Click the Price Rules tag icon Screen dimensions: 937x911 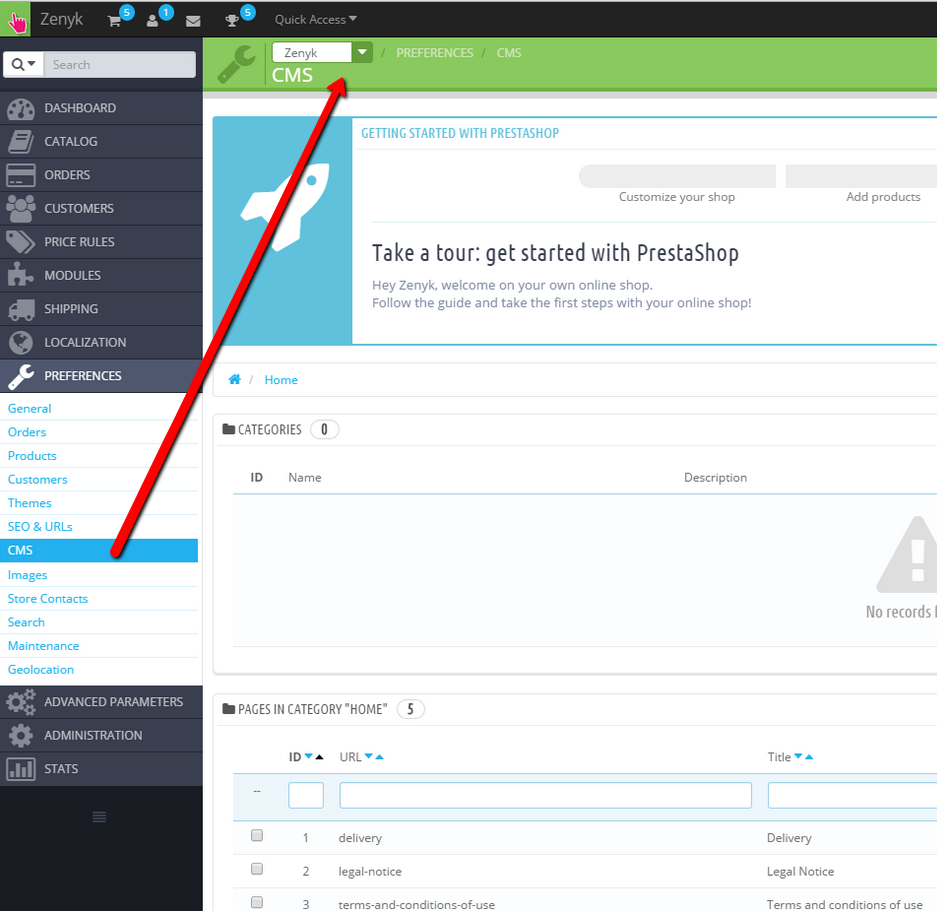tap(20, 242)
